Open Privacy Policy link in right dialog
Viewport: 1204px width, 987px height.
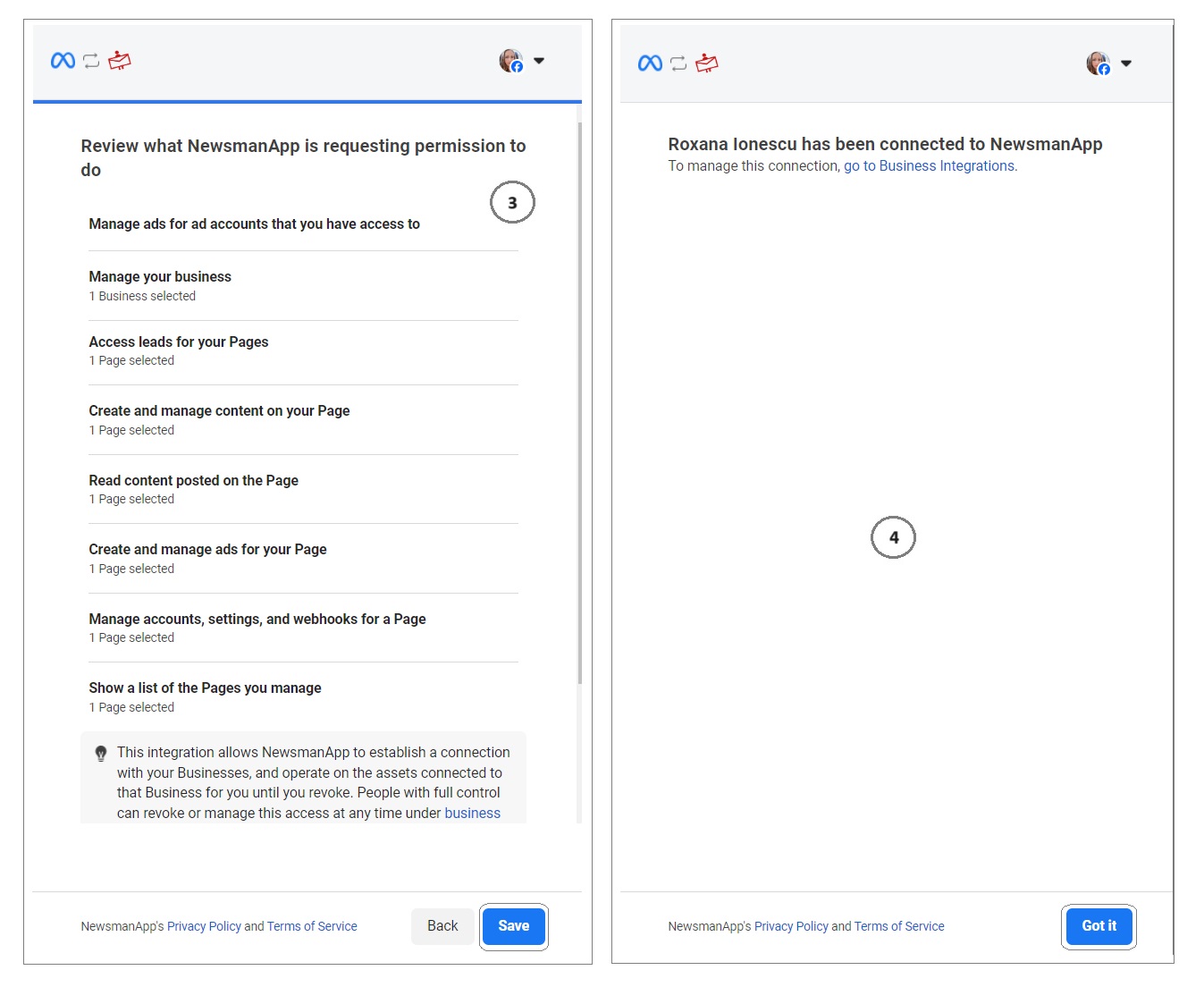click(791, 927)
